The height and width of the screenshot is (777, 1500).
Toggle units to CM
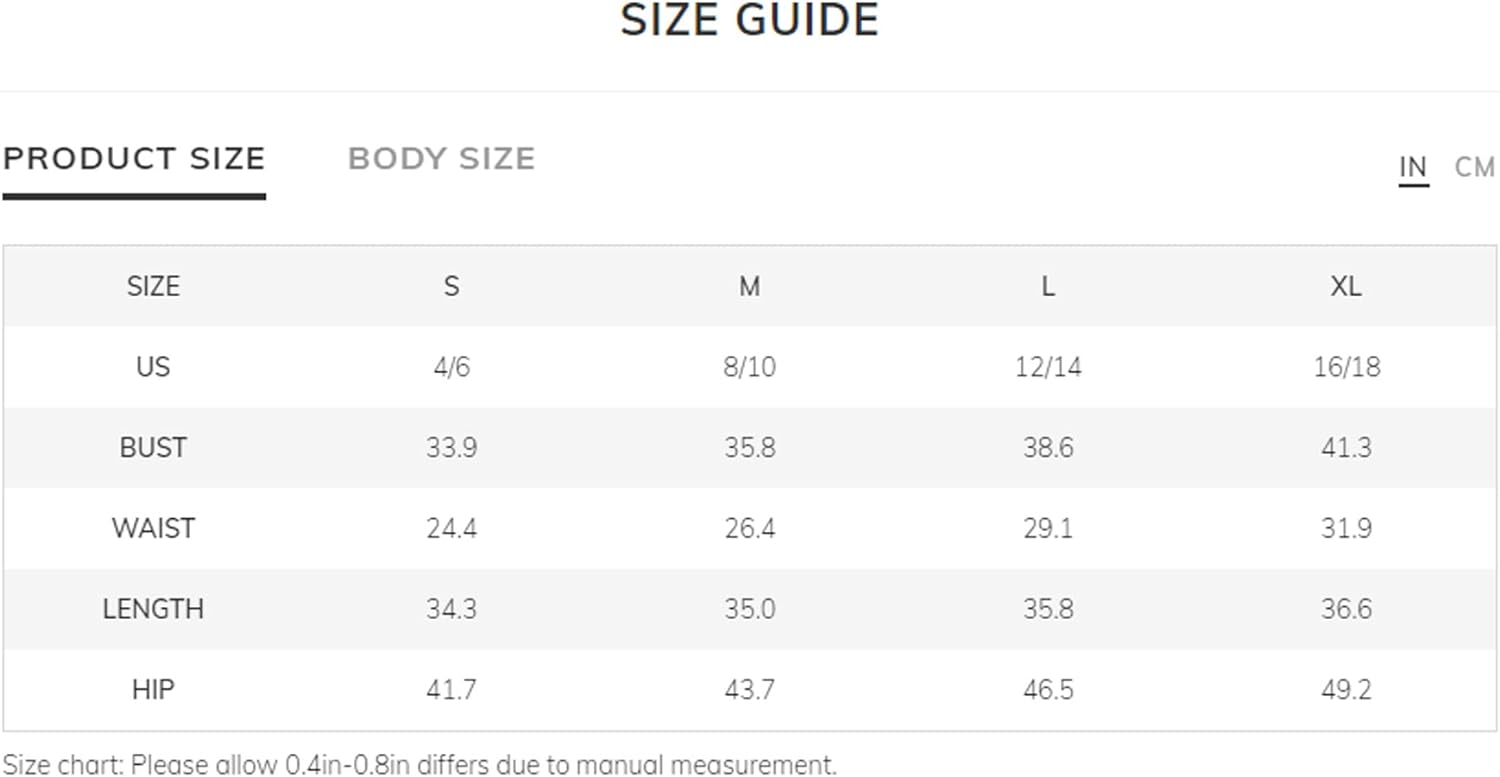click(x=1475, y=167)
